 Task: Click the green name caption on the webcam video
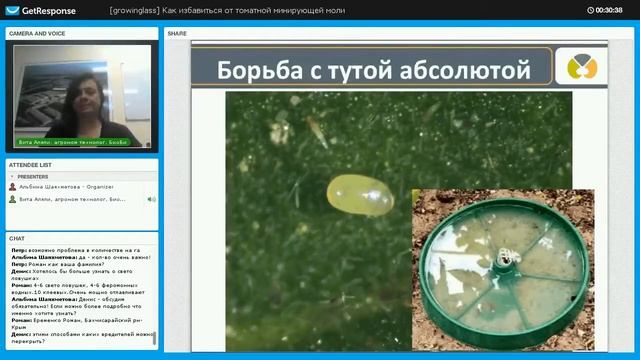coord(73,142)
